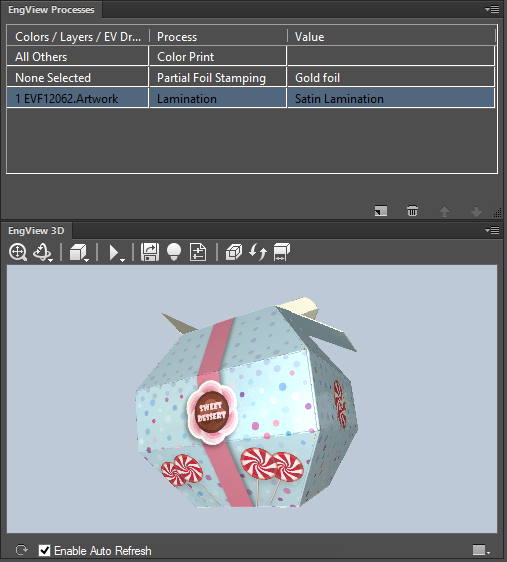This screenshot has height=562, width=507.
Task: Click the manual refresh icon
Action: pyautogui.click(x=21, y=550)
